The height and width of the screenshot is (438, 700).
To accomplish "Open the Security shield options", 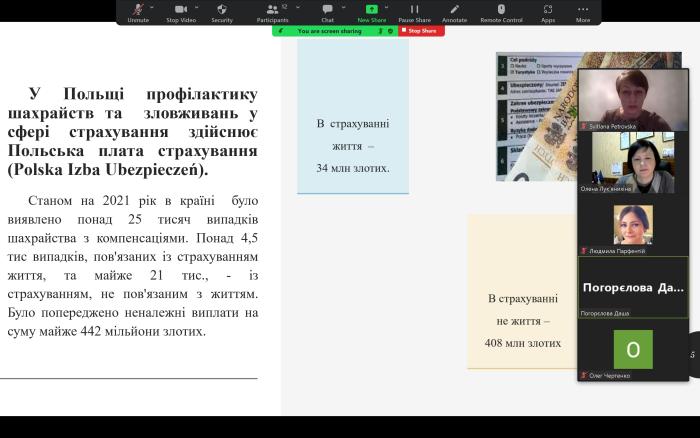I will click(x=222, y=9).
